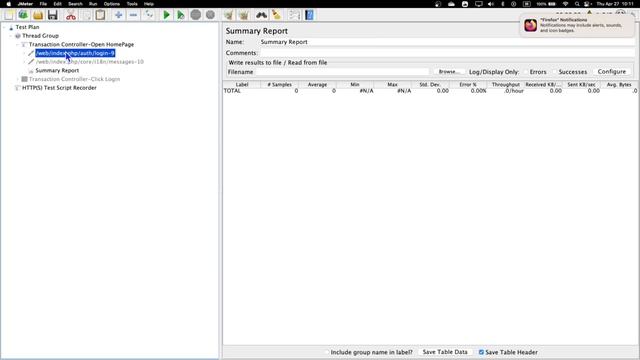Click the Clear results broom icon
640x360 pixels.
229,15
